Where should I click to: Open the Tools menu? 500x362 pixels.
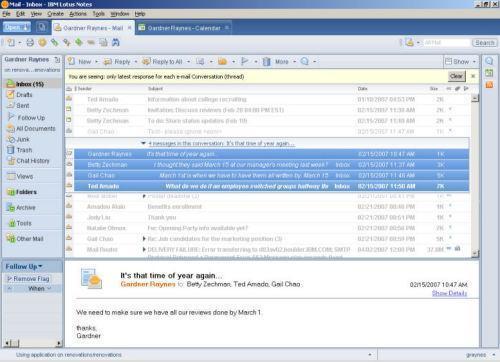point(99,14)
